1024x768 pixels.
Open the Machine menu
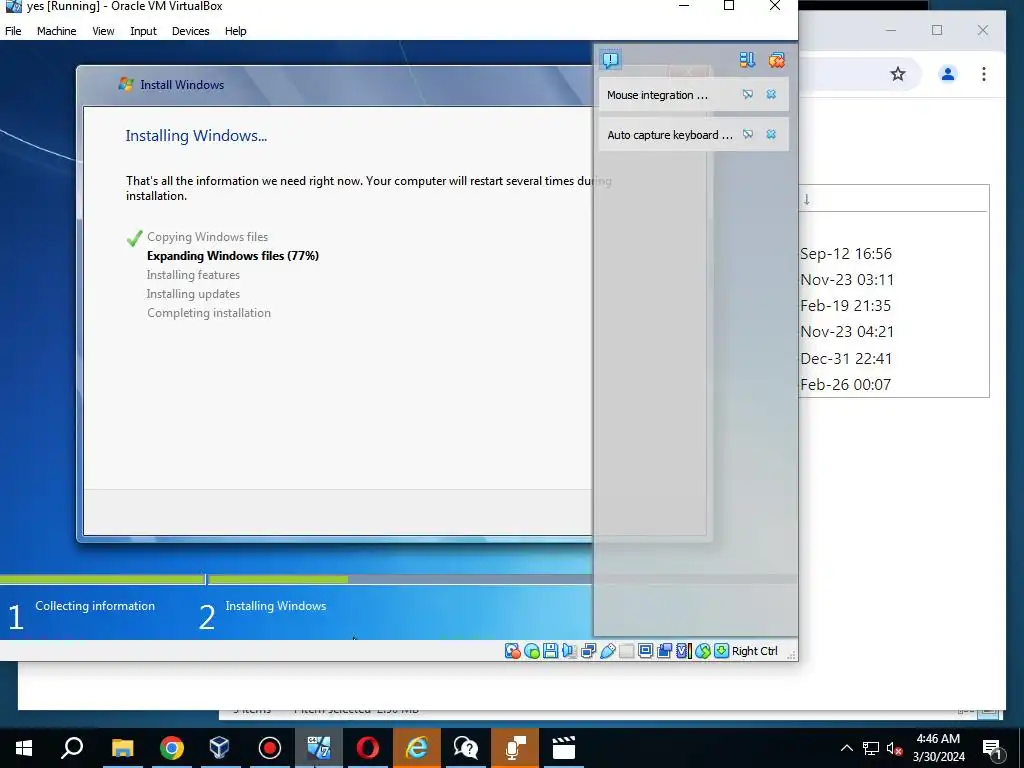click(56, 31)
